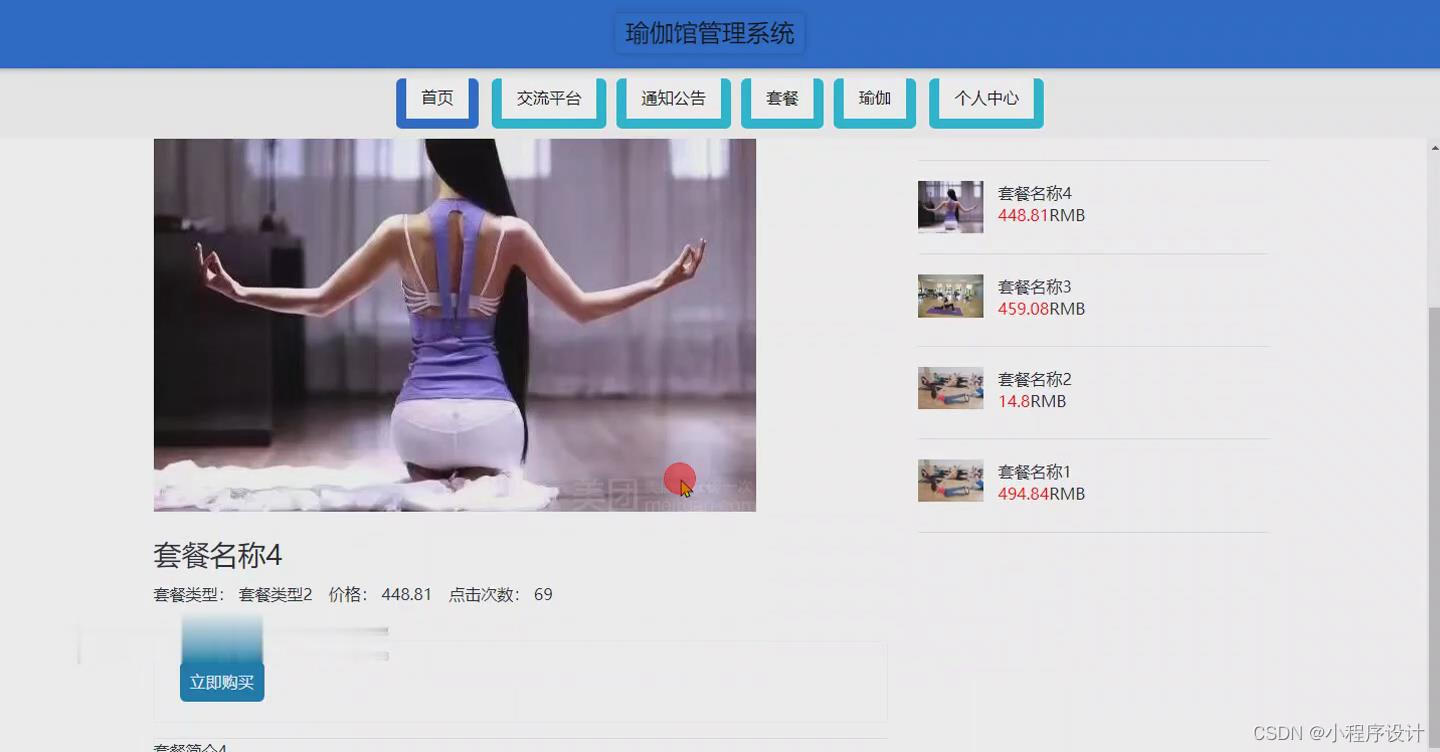Click the 套餐名称1 thumbnail image
This screenshot has height=752, width=1440.
(x=950, y=480)
